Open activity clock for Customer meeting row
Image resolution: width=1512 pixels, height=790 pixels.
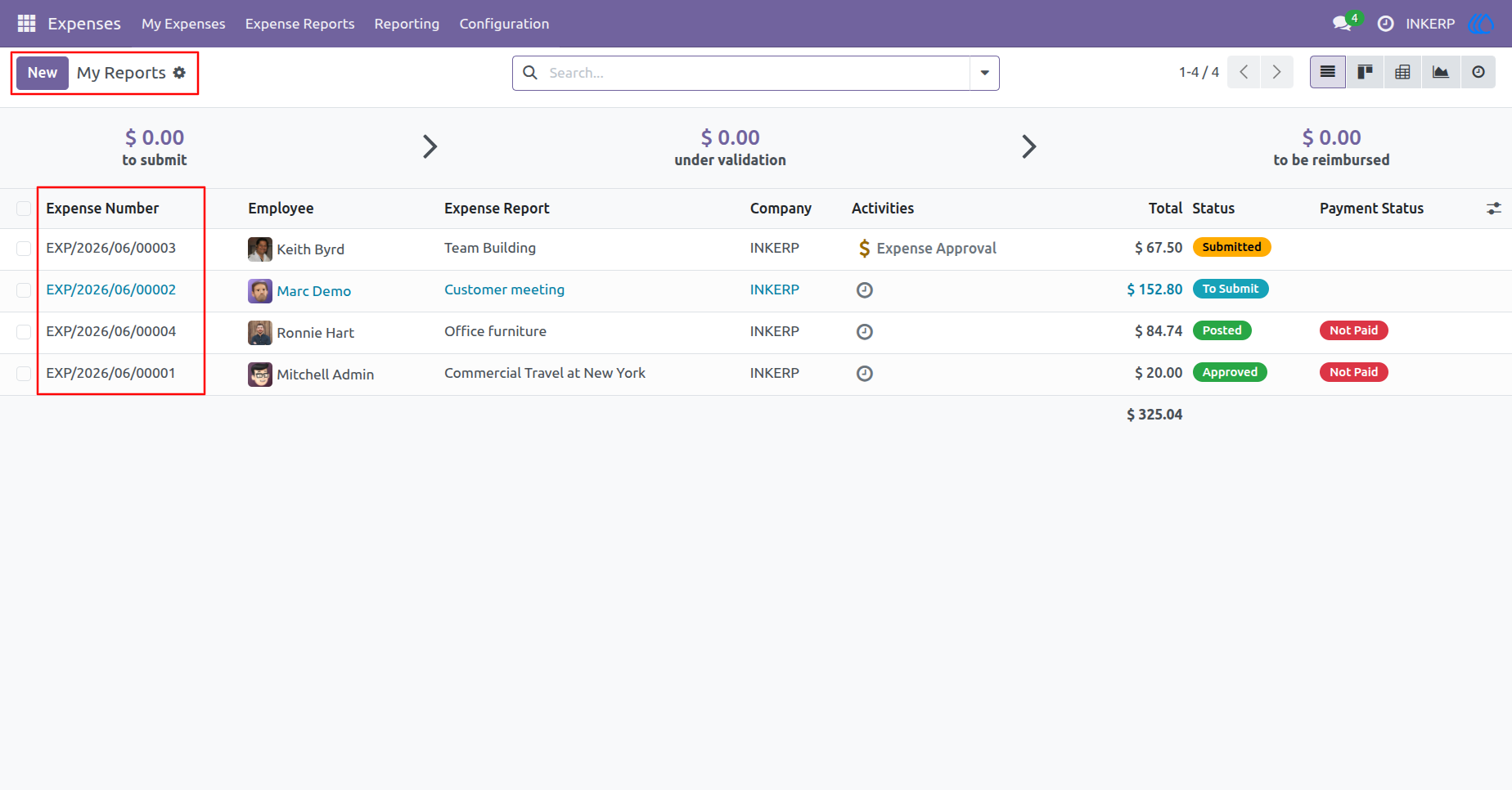(864, 290)
